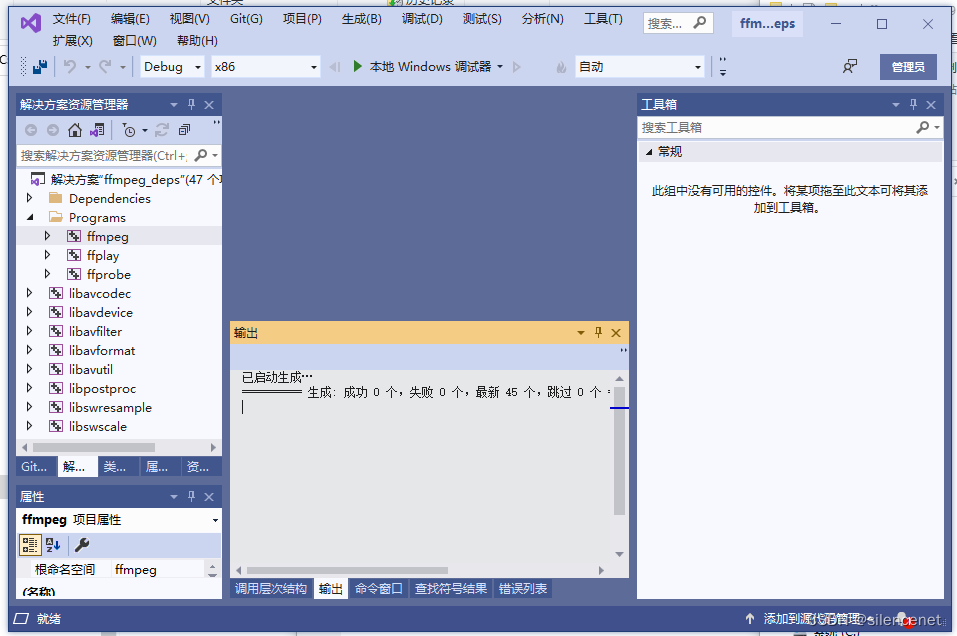Open the 调试(D) debug menu
957x636 pixels.
(422, 19)
